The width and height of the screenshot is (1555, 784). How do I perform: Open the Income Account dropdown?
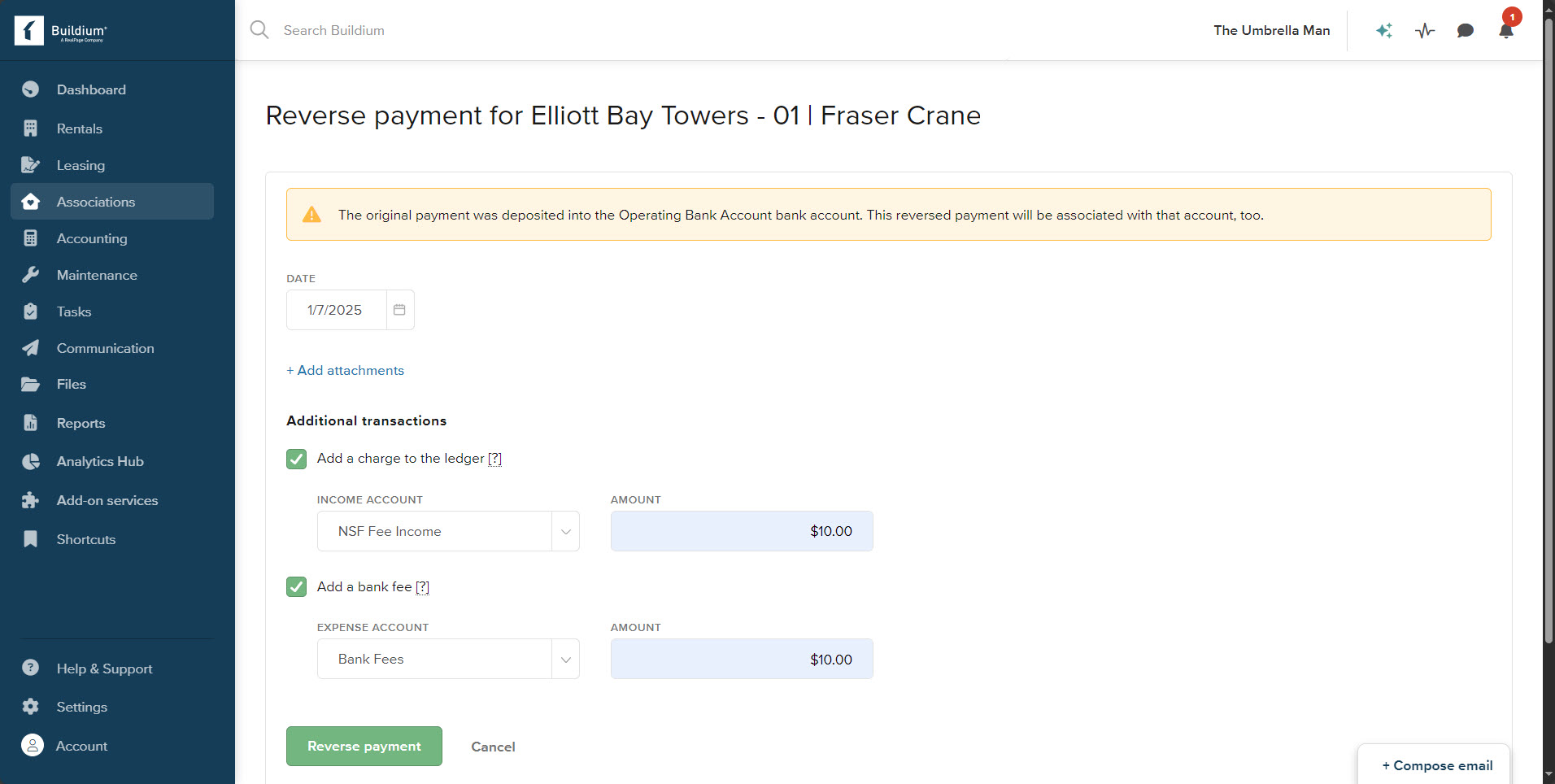[x=565, y=531]
